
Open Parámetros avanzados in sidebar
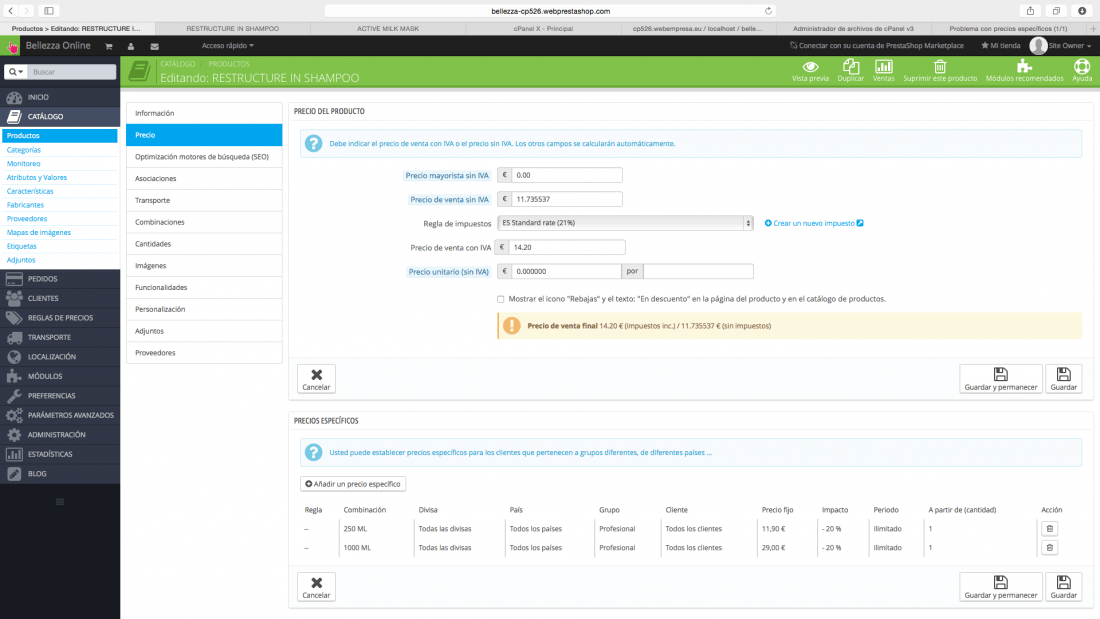tap(60, 415)
